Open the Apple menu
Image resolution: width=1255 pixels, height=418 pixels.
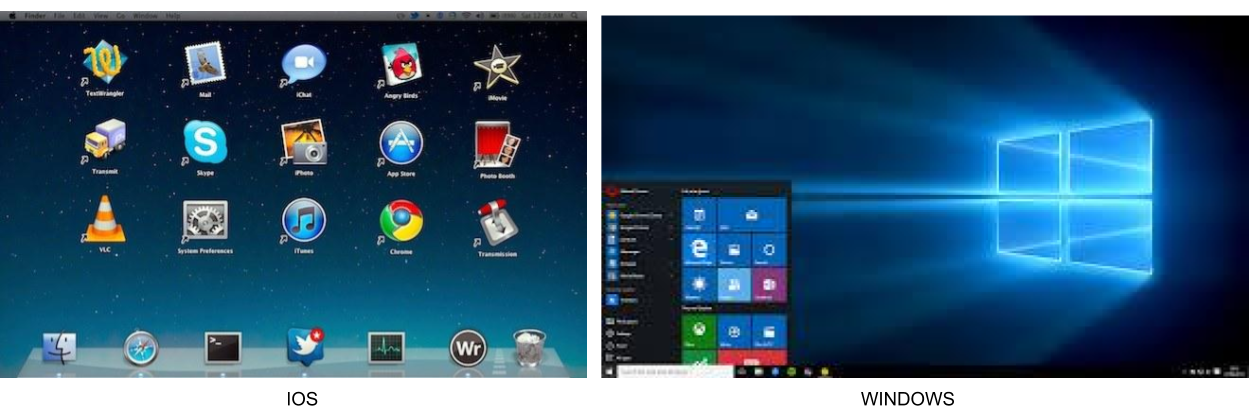tap(10, 16)
